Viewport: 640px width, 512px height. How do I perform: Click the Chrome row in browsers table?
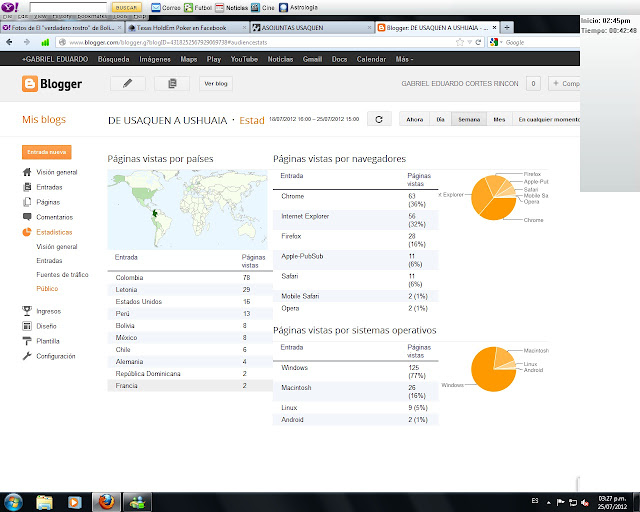(x=356, y=200)
